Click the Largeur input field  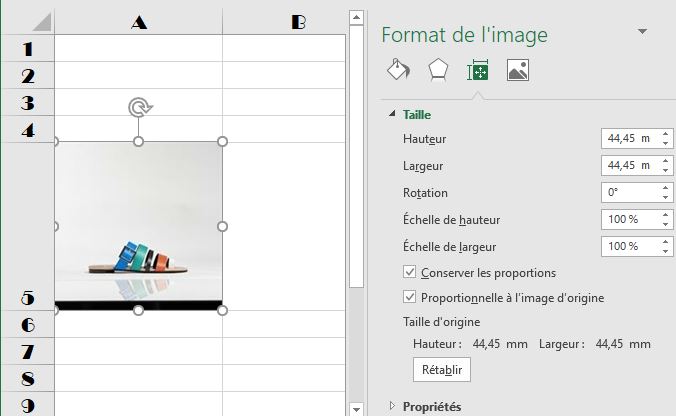(630, 166)
